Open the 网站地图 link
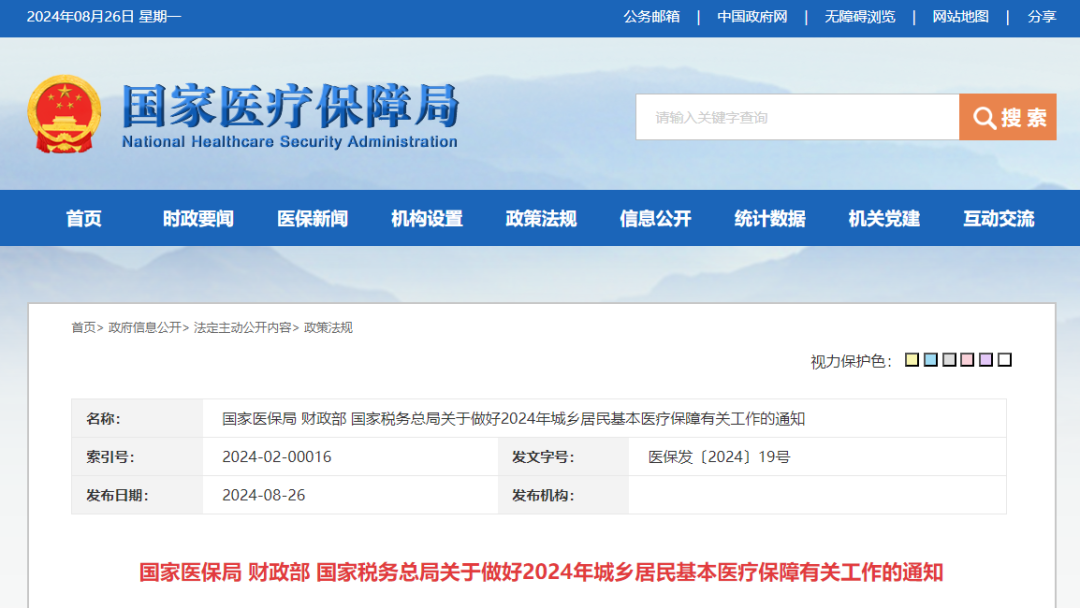 tap(960, 17)
